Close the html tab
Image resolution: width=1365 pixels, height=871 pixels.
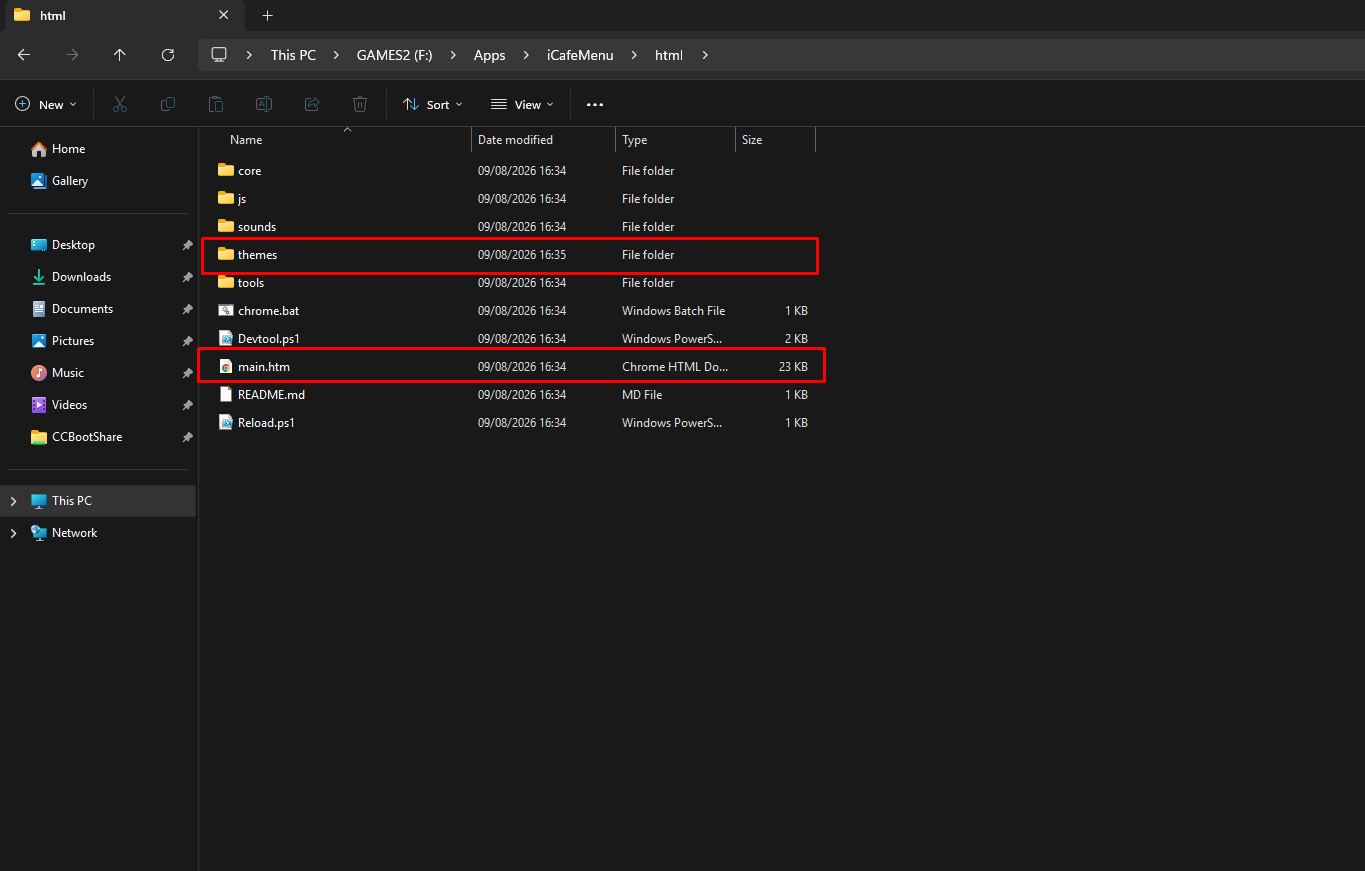tap(223, 15)
